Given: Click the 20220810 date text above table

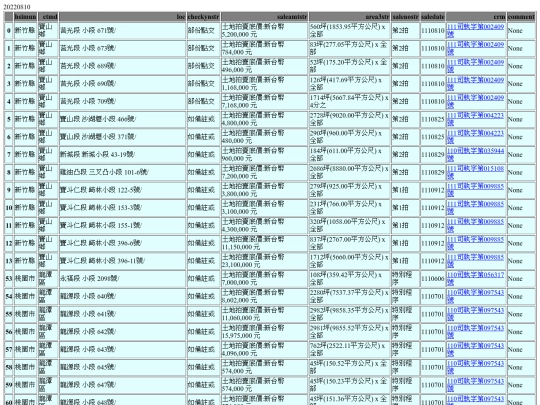Looking at the screenshot, I should 17,7.
